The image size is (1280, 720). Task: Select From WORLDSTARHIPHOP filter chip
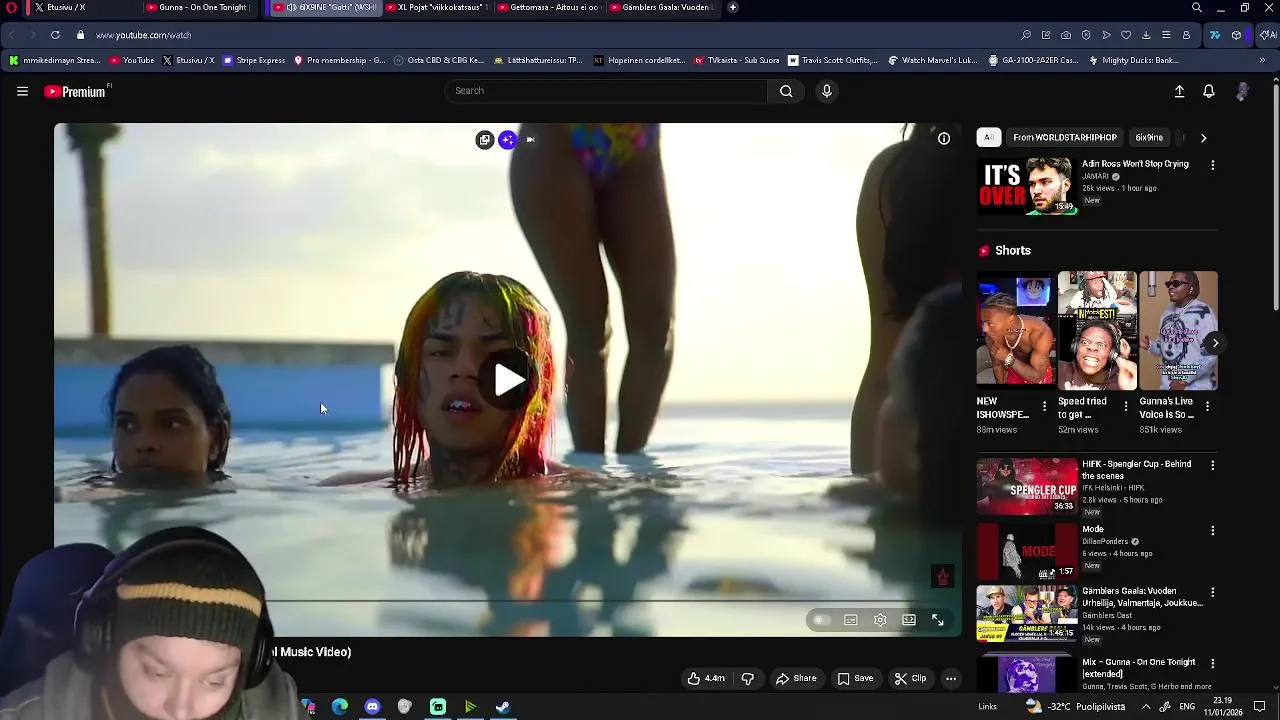click(1064, 137)
